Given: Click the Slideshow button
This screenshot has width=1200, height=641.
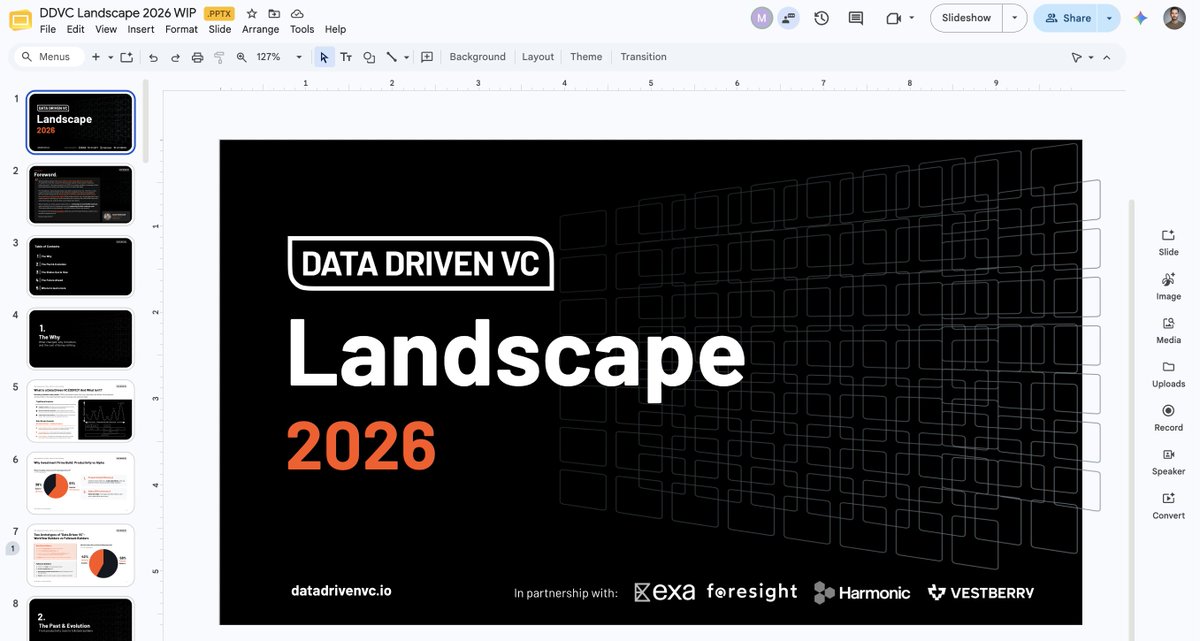Looking at the screenshot, I should coord(966,18).
